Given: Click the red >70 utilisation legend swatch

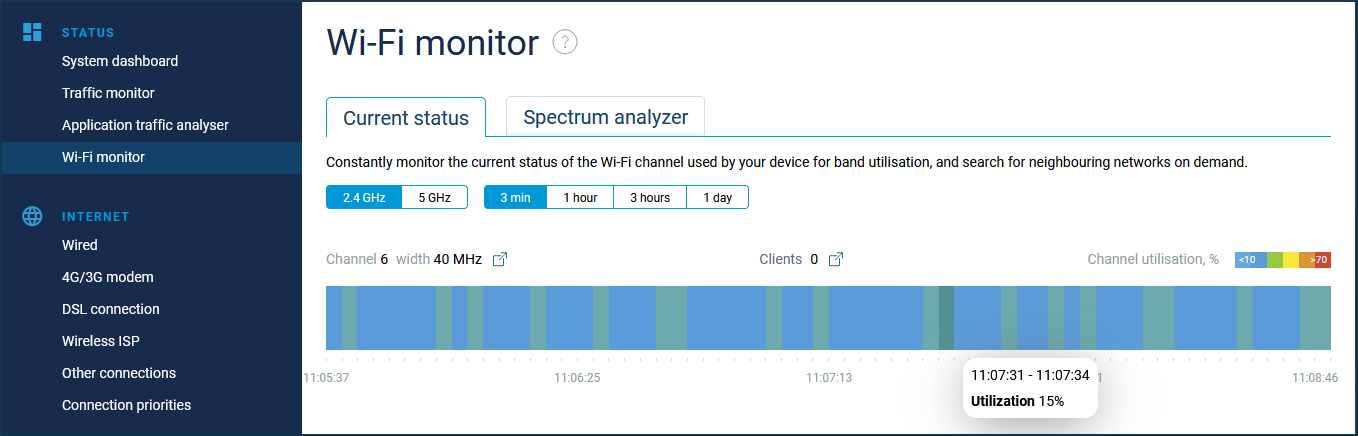Looking at the screenshot, I should [1322, 260].
